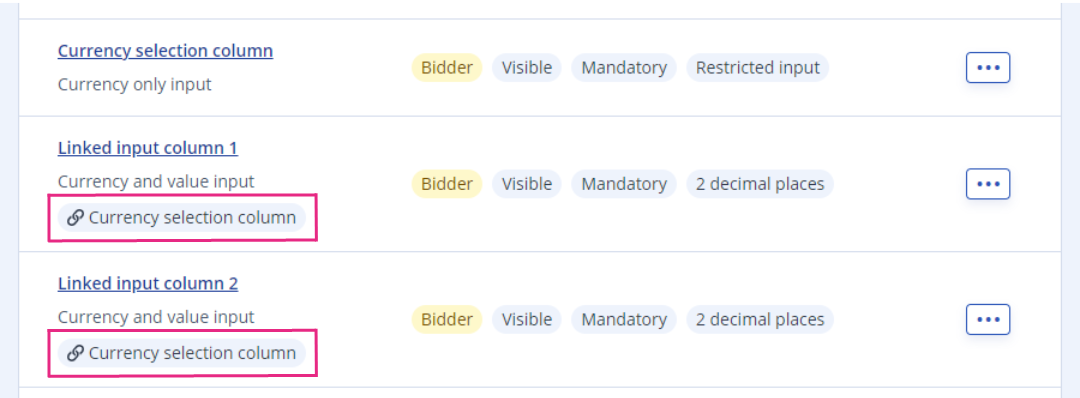Click 2 decimal places tag for Linked input column 2
Image resolution: width=1080 pixels, height=398 pixels.
(760, 320)
